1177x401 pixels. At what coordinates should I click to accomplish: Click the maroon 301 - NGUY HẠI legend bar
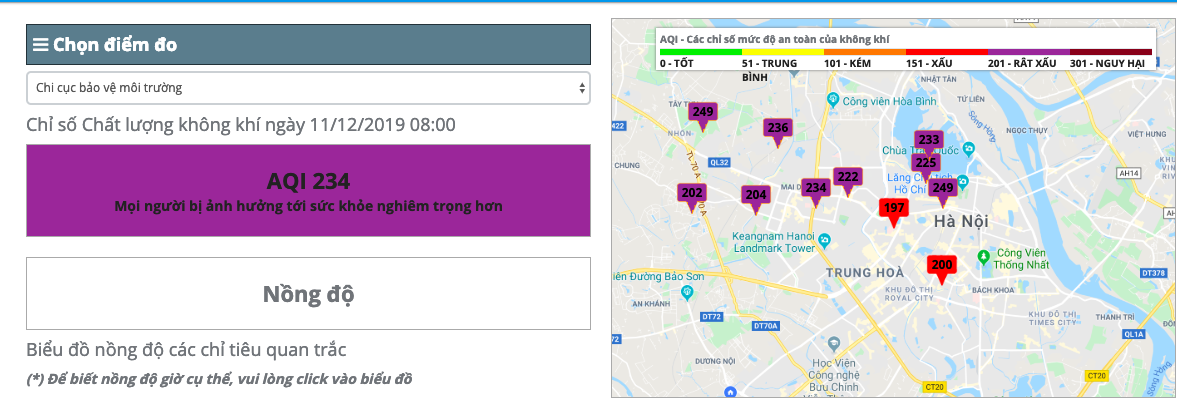[x=1110, y=53]
